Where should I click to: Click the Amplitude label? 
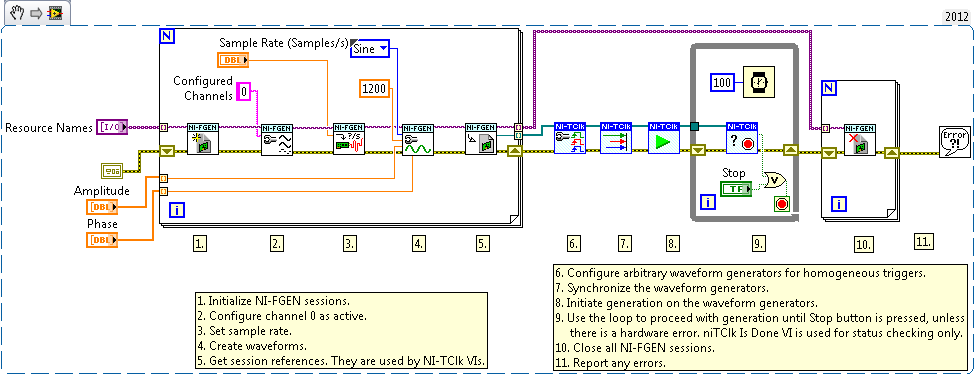[x=101, y=191]
